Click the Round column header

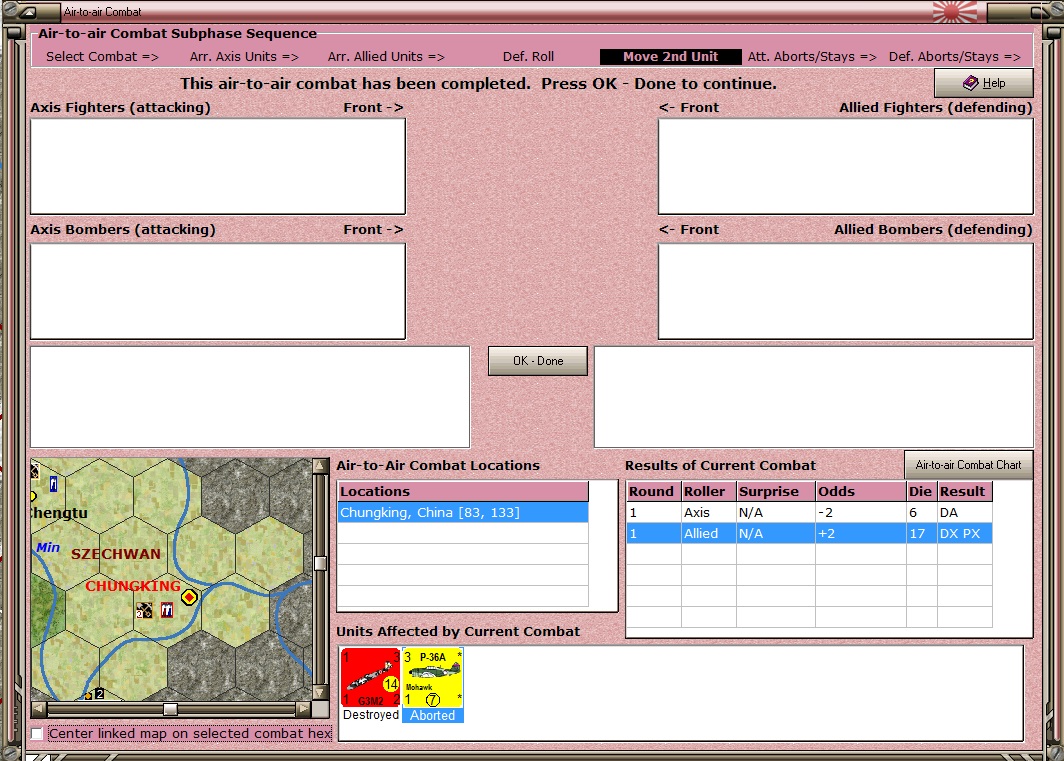(653, 491)
